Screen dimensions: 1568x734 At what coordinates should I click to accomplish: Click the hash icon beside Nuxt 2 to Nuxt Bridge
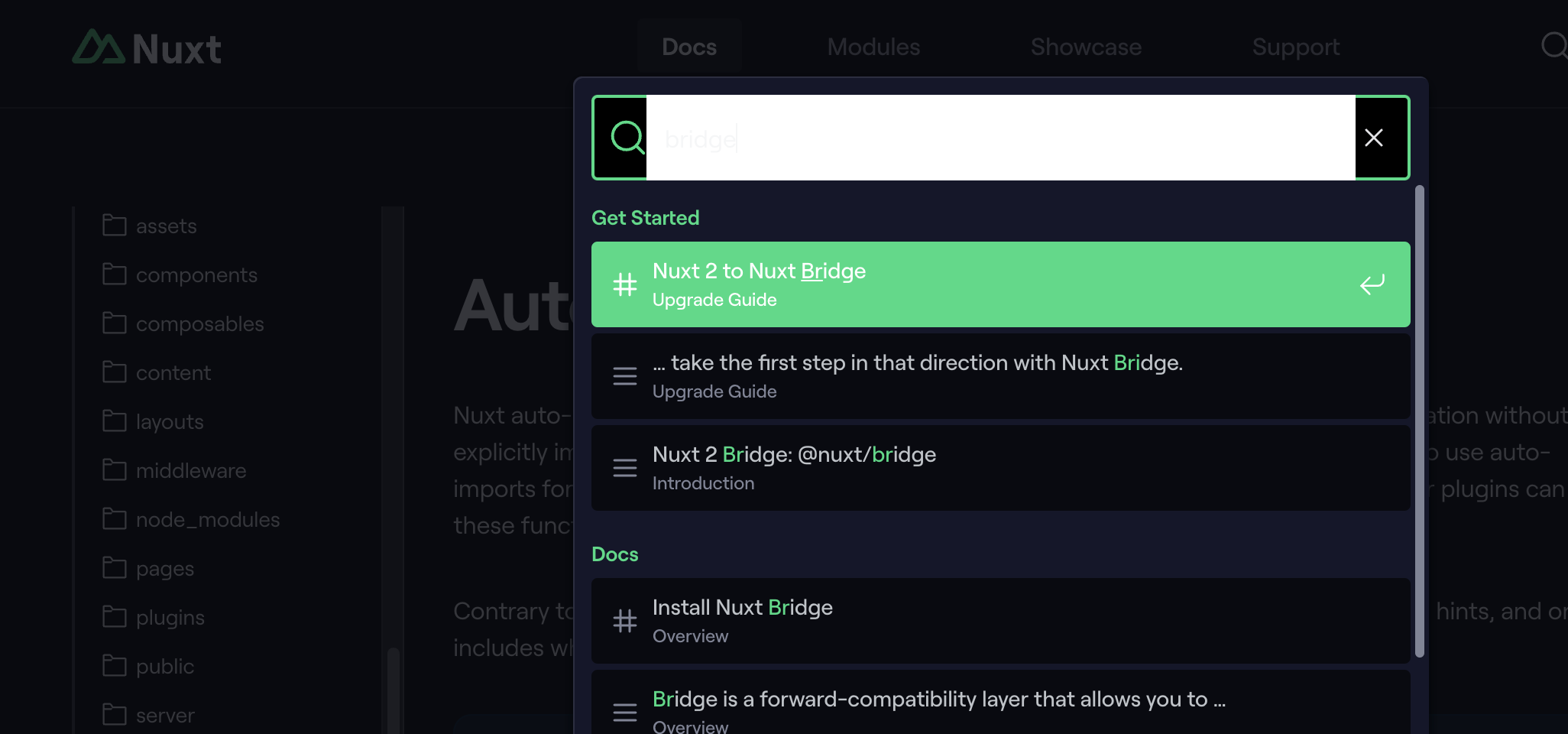coord(625,284)
